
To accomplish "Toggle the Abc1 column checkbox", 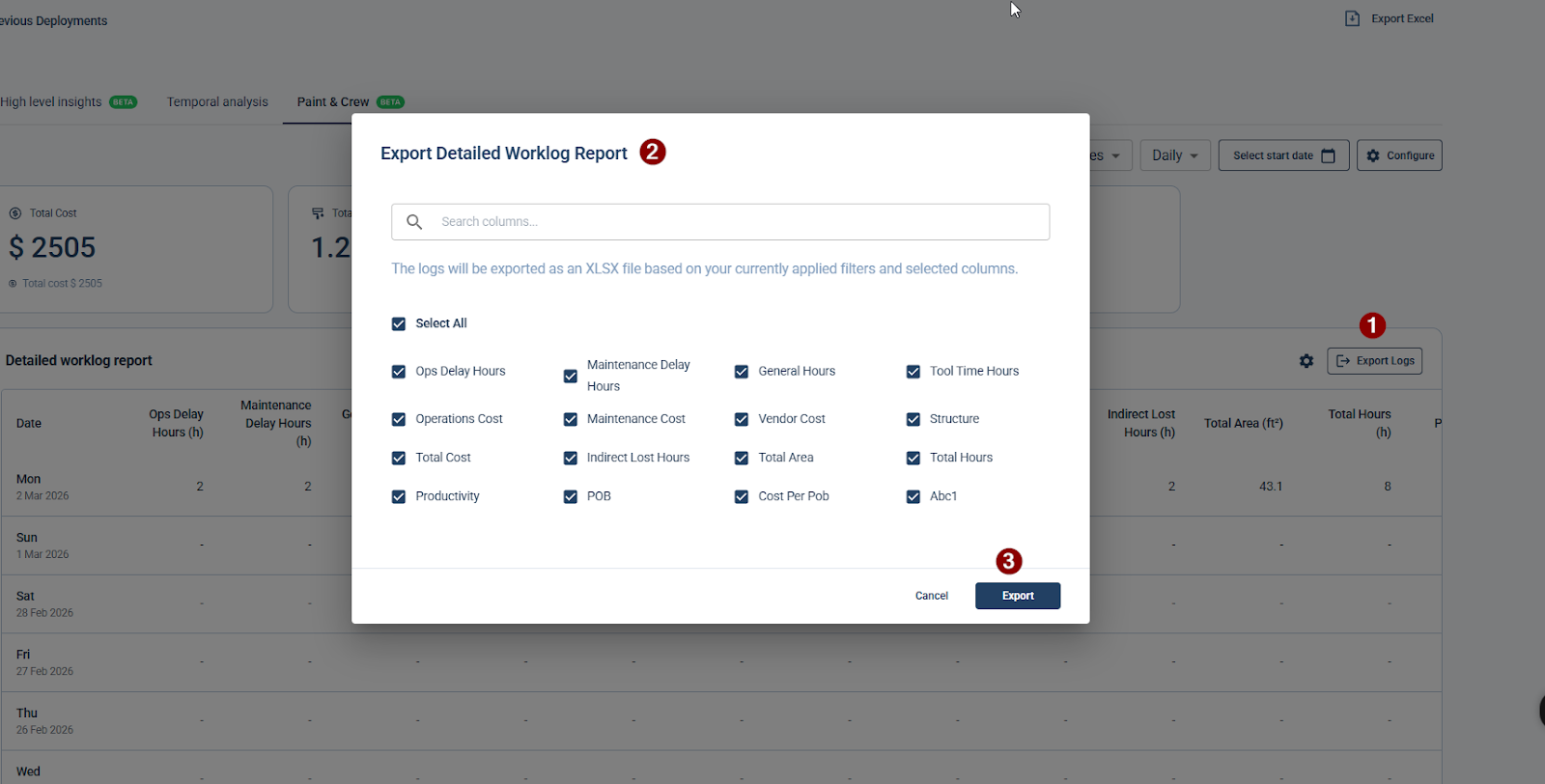I will [913, 497].
